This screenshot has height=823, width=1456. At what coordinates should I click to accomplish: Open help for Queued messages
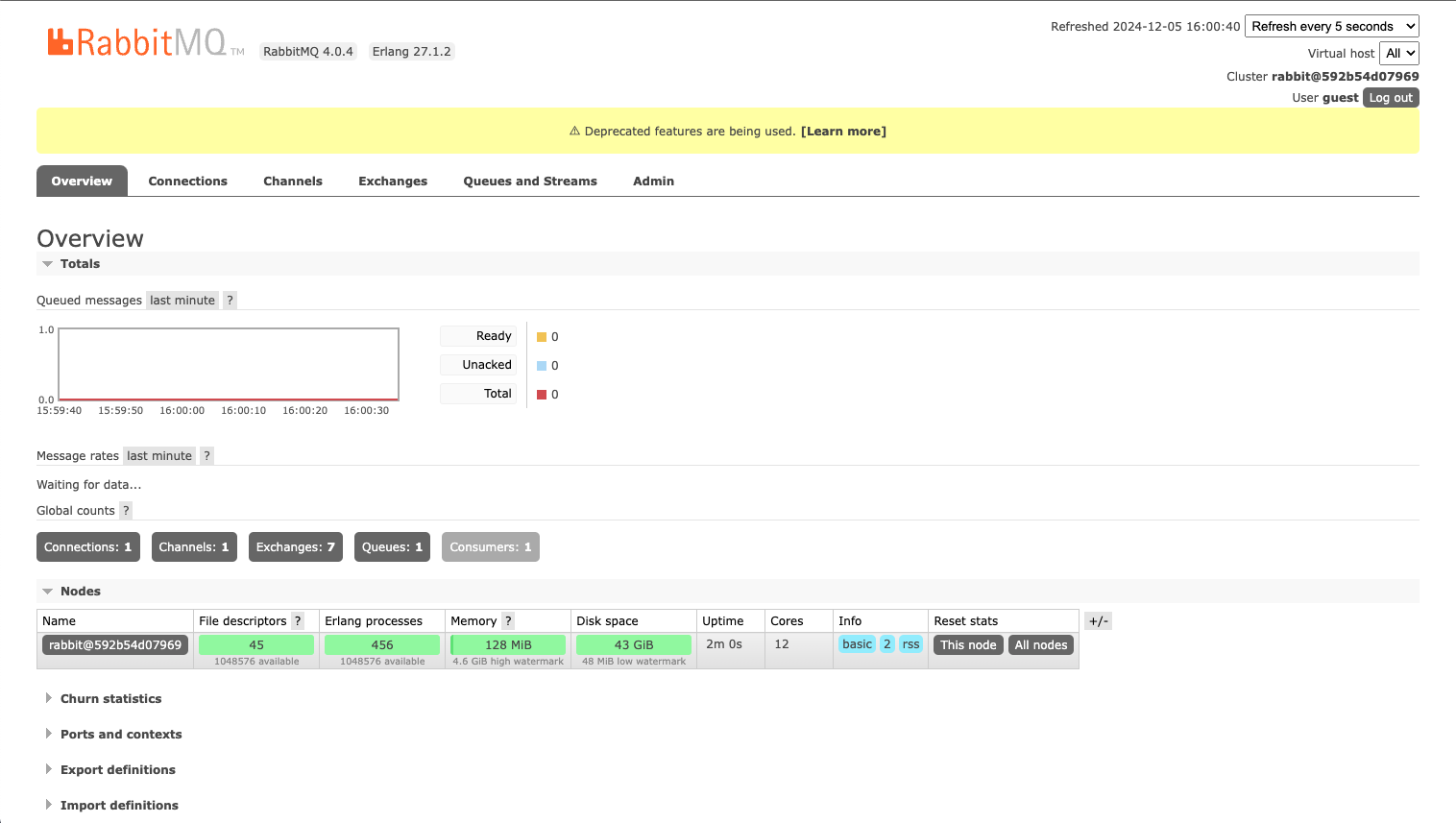tap(230, 300)
